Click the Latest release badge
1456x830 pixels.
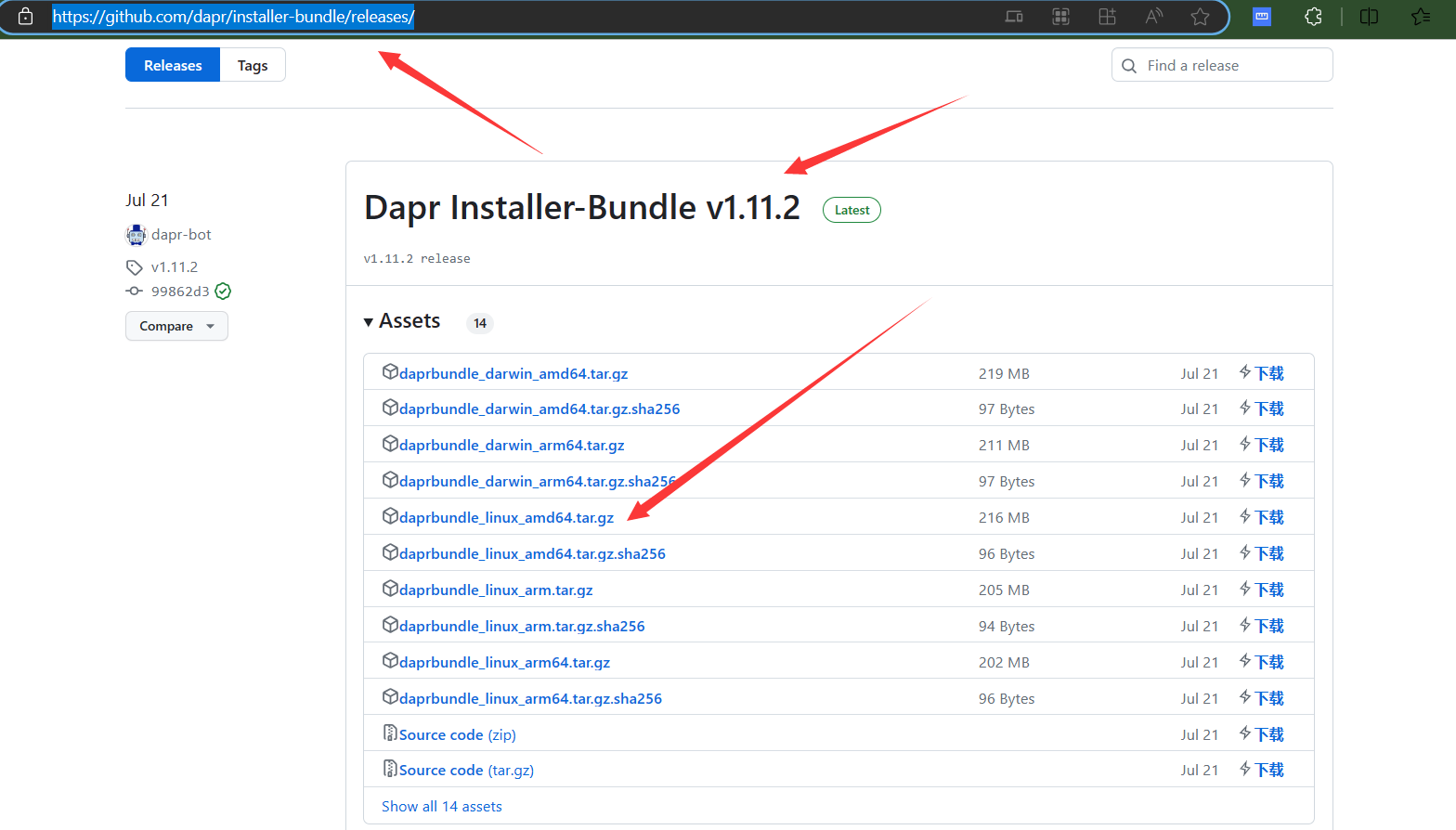click(851, 210)
